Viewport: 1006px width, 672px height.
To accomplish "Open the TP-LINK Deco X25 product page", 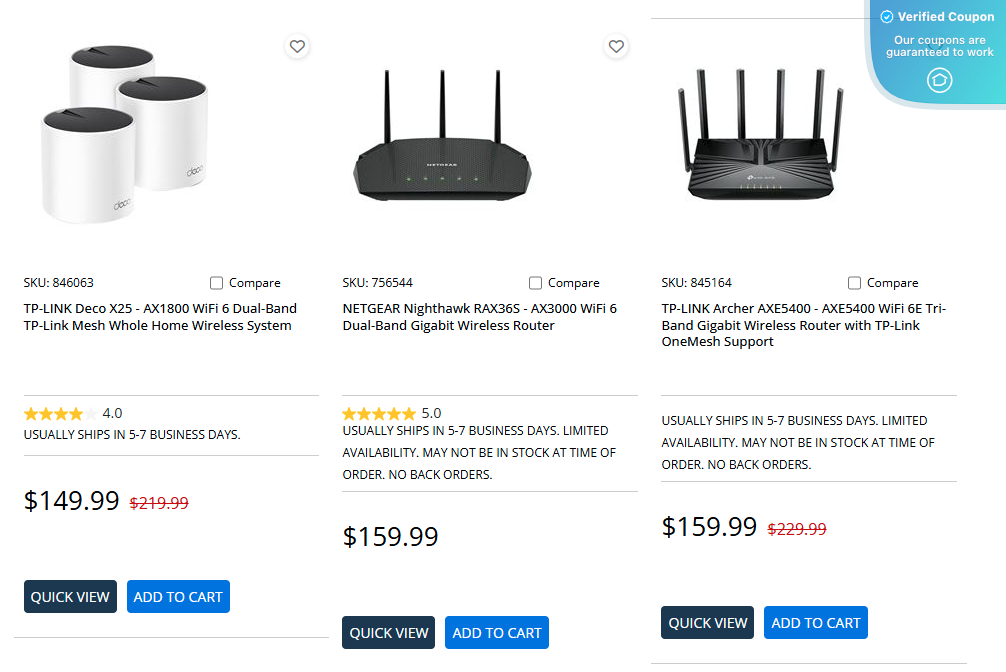I will [x=160, y=316].
